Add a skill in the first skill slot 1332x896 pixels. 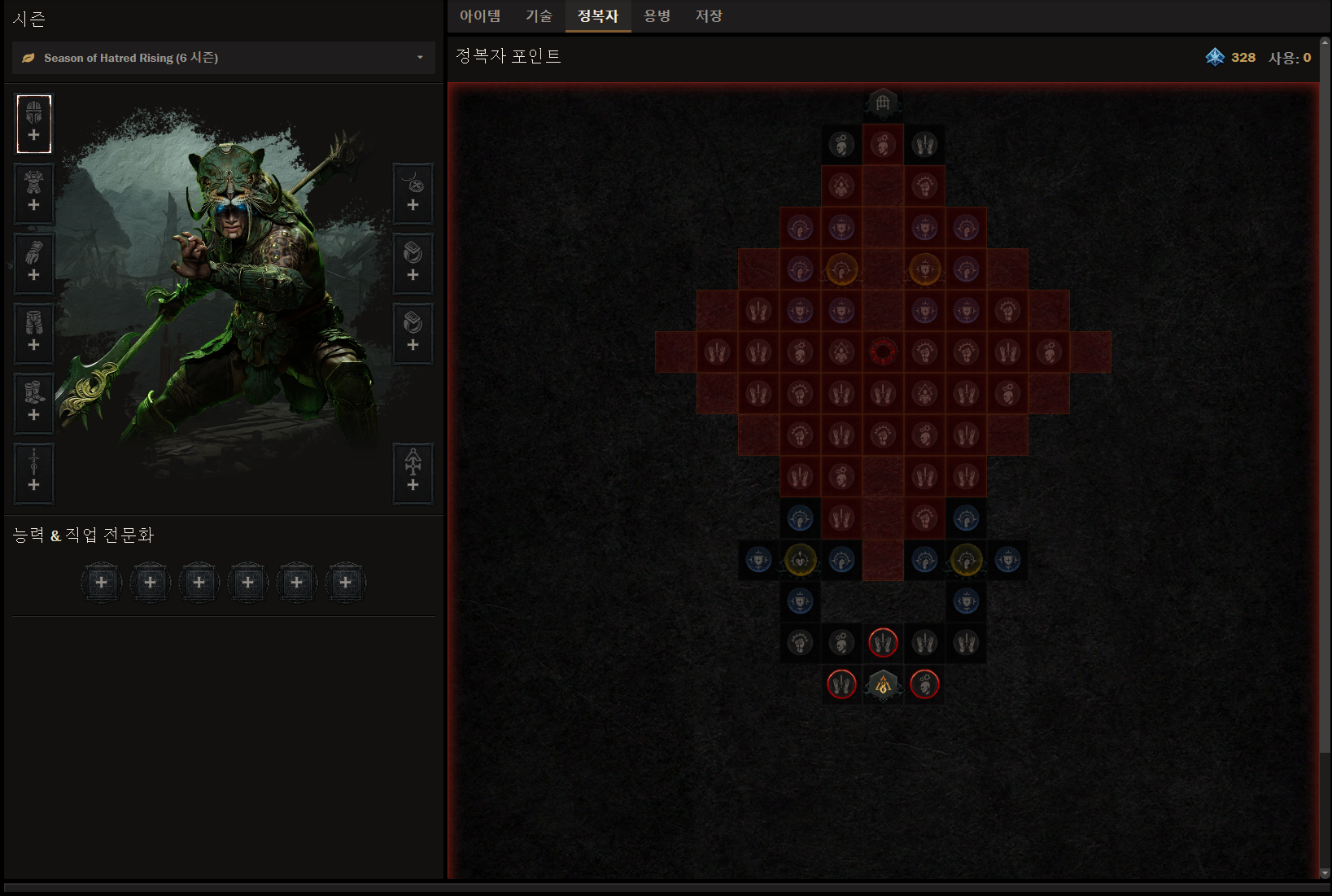[102, 583]
